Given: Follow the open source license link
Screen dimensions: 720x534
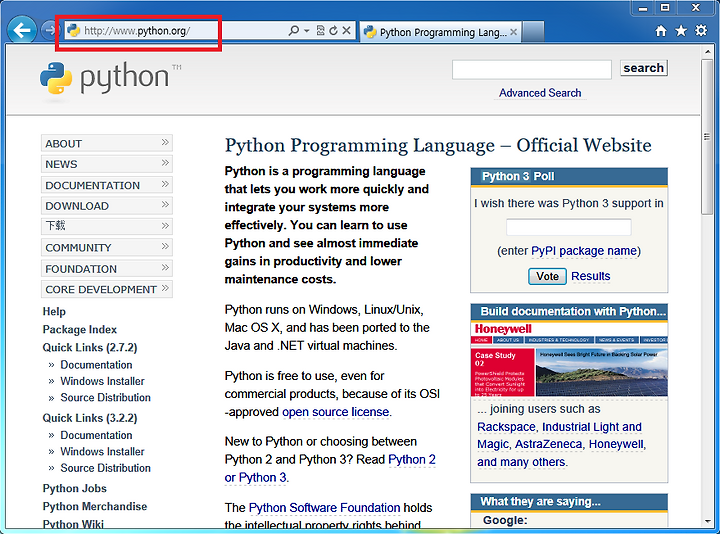Looking at the screenshot, I should (336, 412).
